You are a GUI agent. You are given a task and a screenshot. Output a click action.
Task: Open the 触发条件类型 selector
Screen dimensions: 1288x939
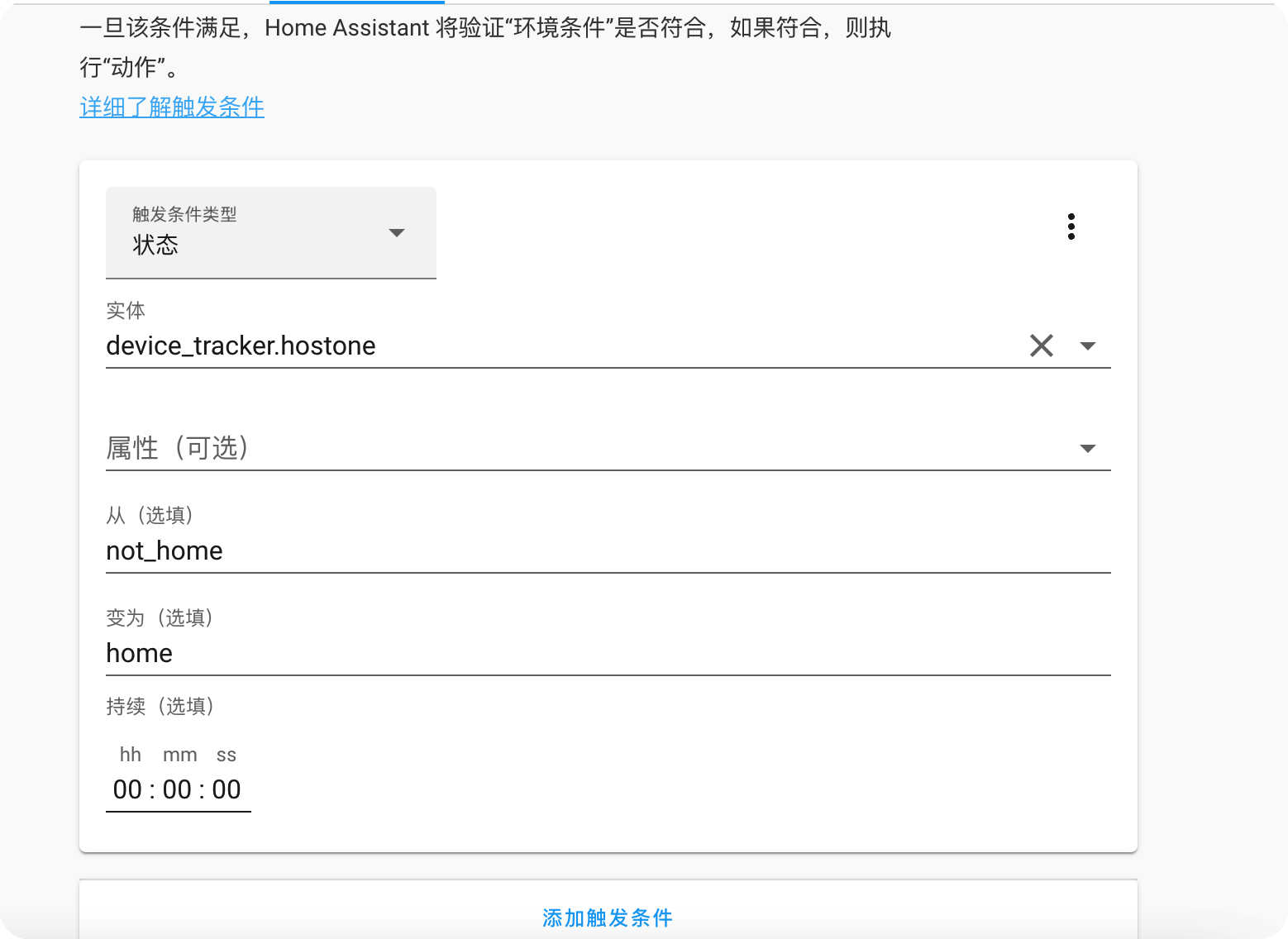270,233
